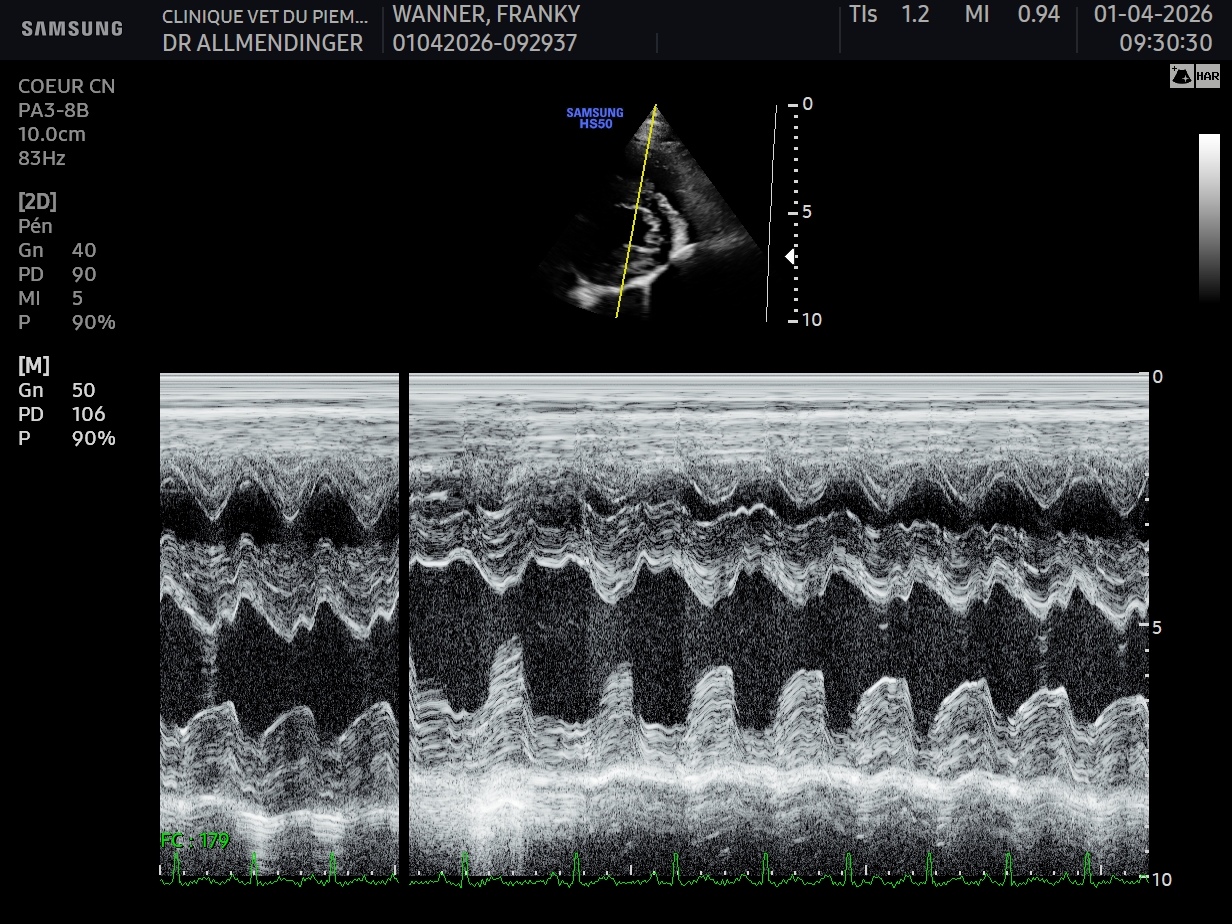Screen dimensions: 1232x924
Task: Click the blue Samsung HS50 watermark
Action: pyautogui.click(x=595, y=118)
